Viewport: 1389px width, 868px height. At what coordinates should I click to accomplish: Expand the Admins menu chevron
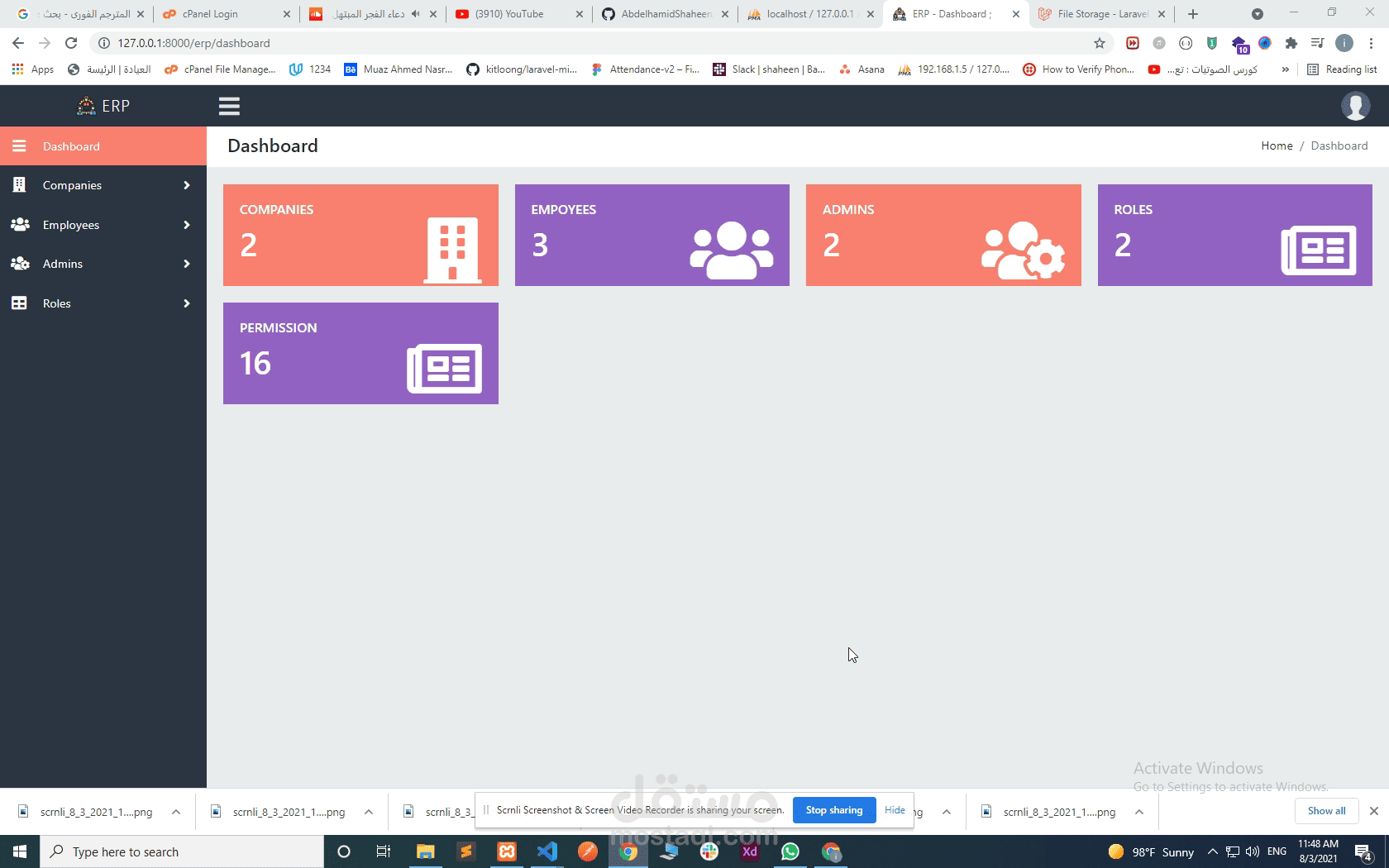point(187,264)
